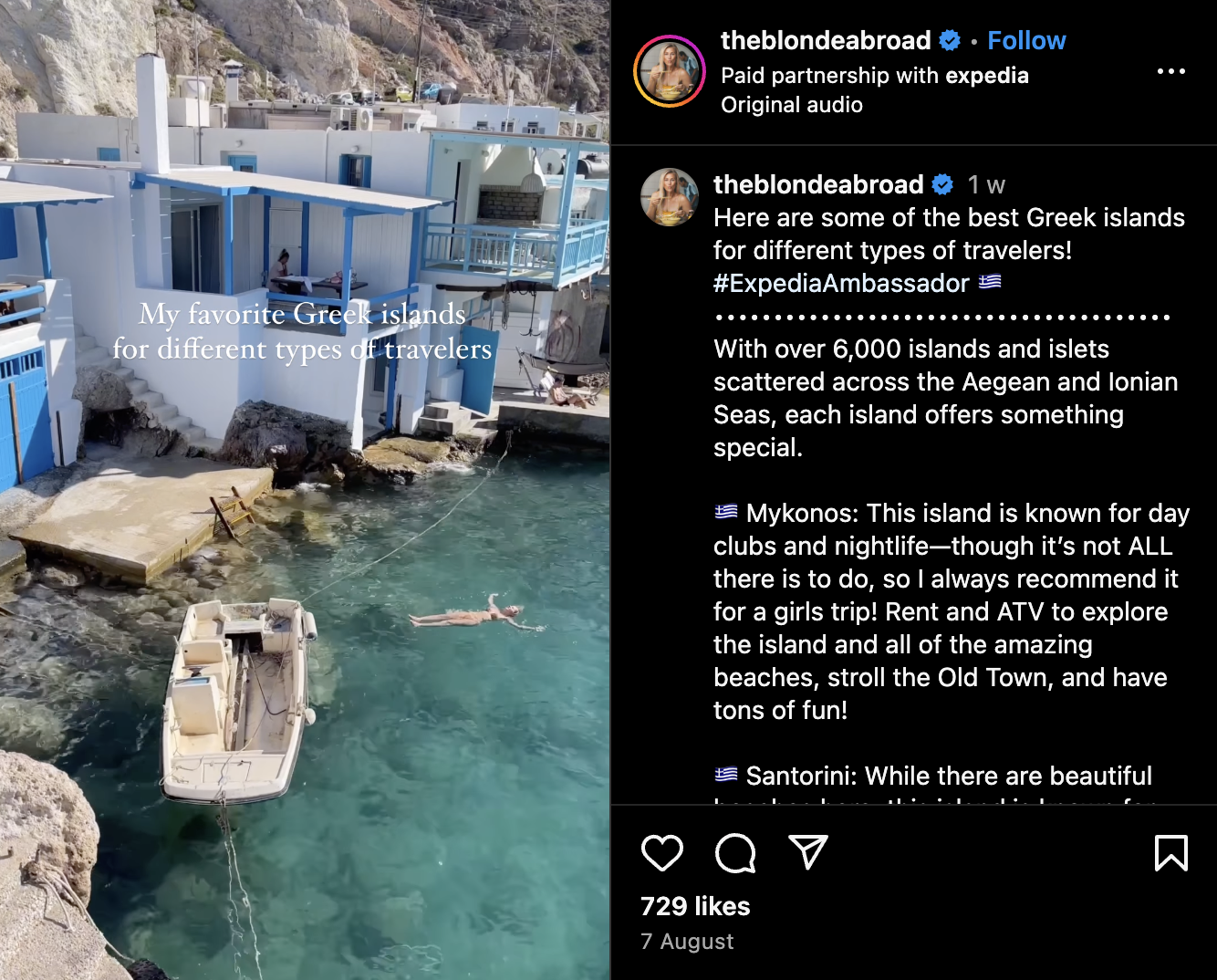Click the 1 w timestamp in caption
The image size is (1217, 980).
[986, 185]
